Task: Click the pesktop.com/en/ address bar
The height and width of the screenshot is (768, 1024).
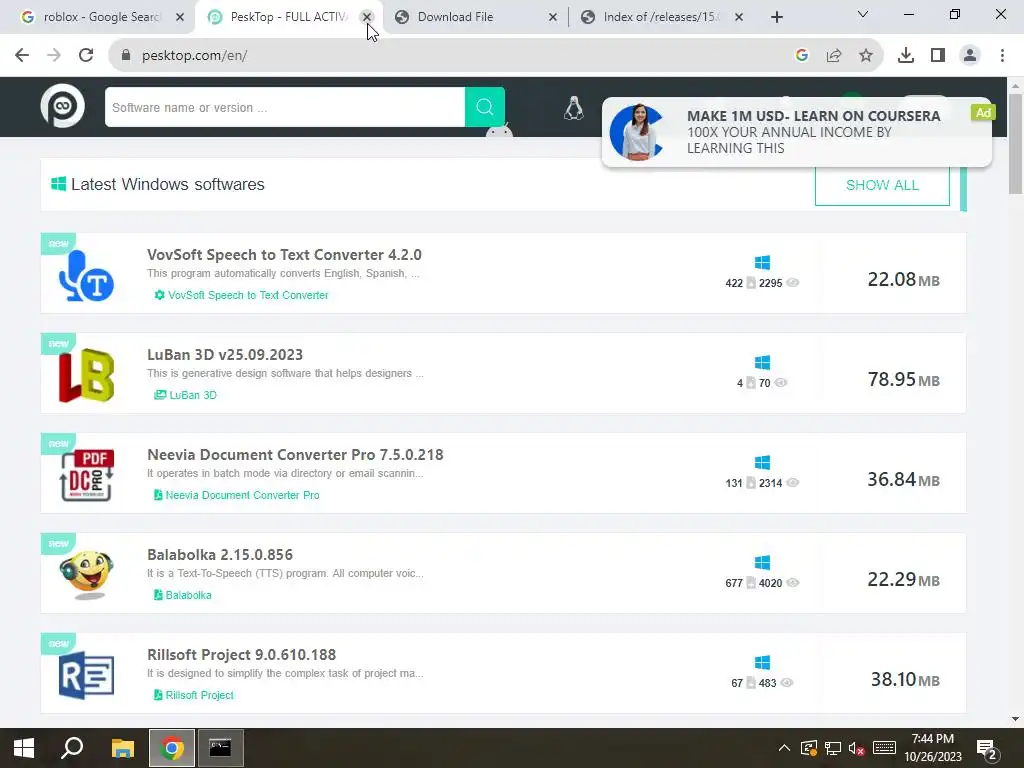Action: coord(451,56)
